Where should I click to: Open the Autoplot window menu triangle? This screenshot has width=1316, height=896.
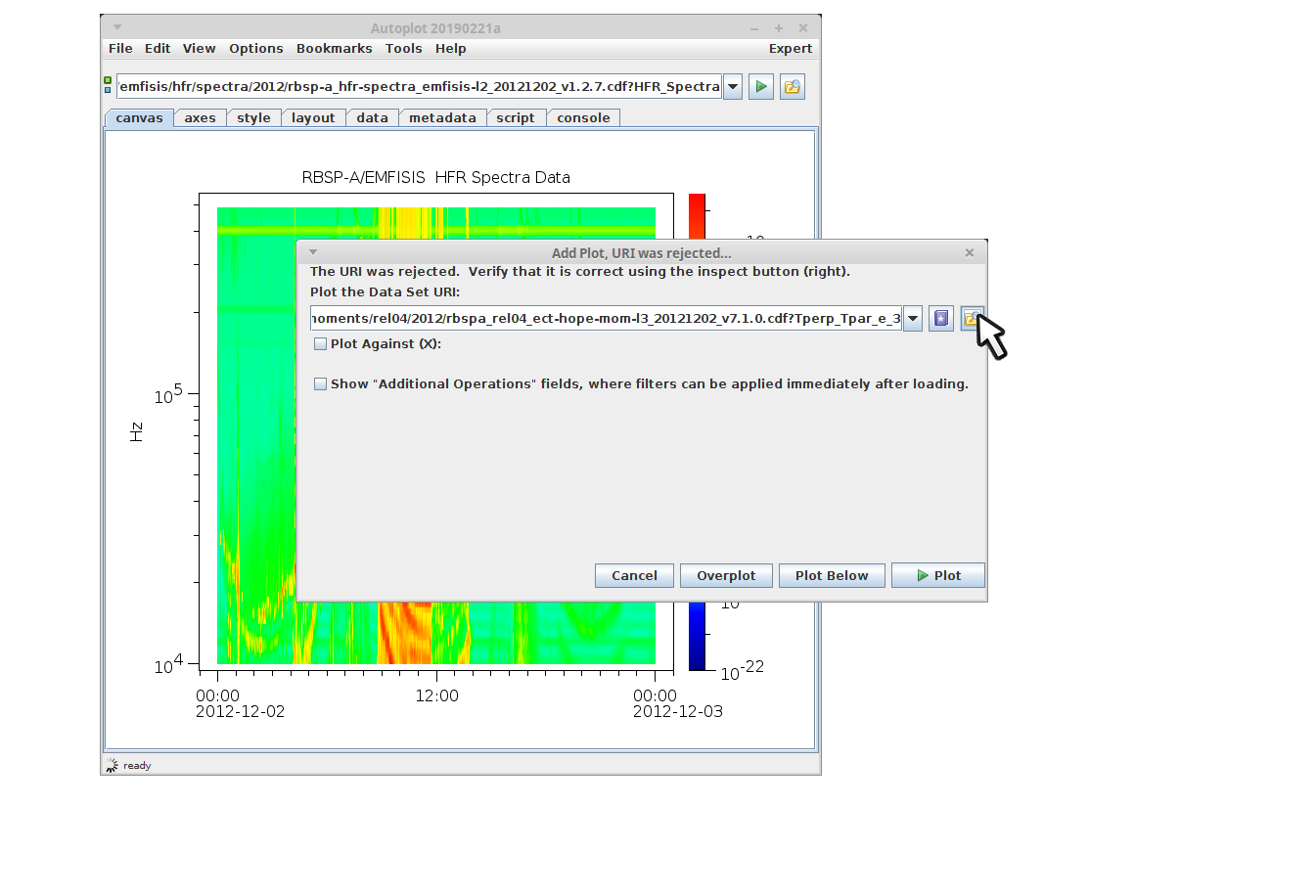click(117, 28)
